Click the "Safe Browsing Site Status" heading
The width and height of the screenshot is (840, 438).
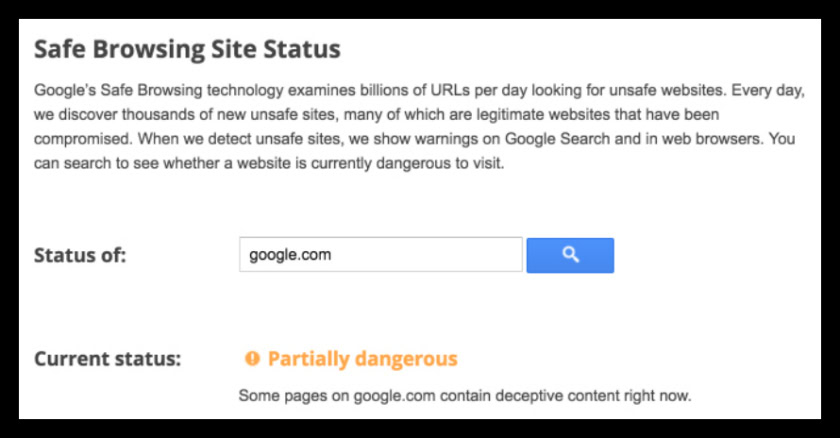(x=187, y=49)
